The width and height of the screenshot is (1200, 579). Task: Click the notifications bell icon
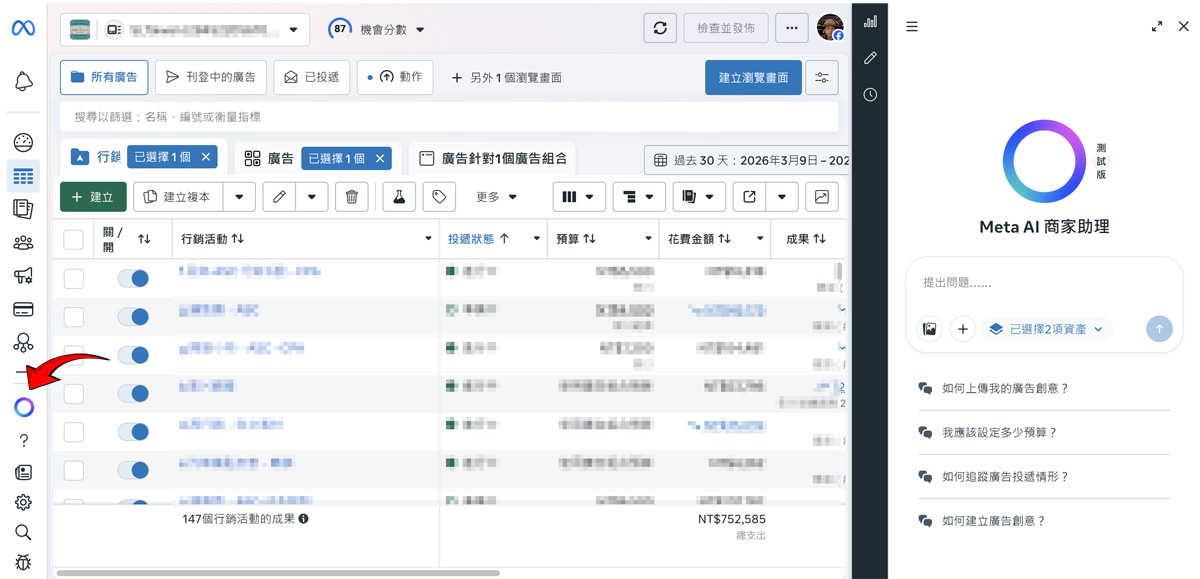click(x=23, y=82)
